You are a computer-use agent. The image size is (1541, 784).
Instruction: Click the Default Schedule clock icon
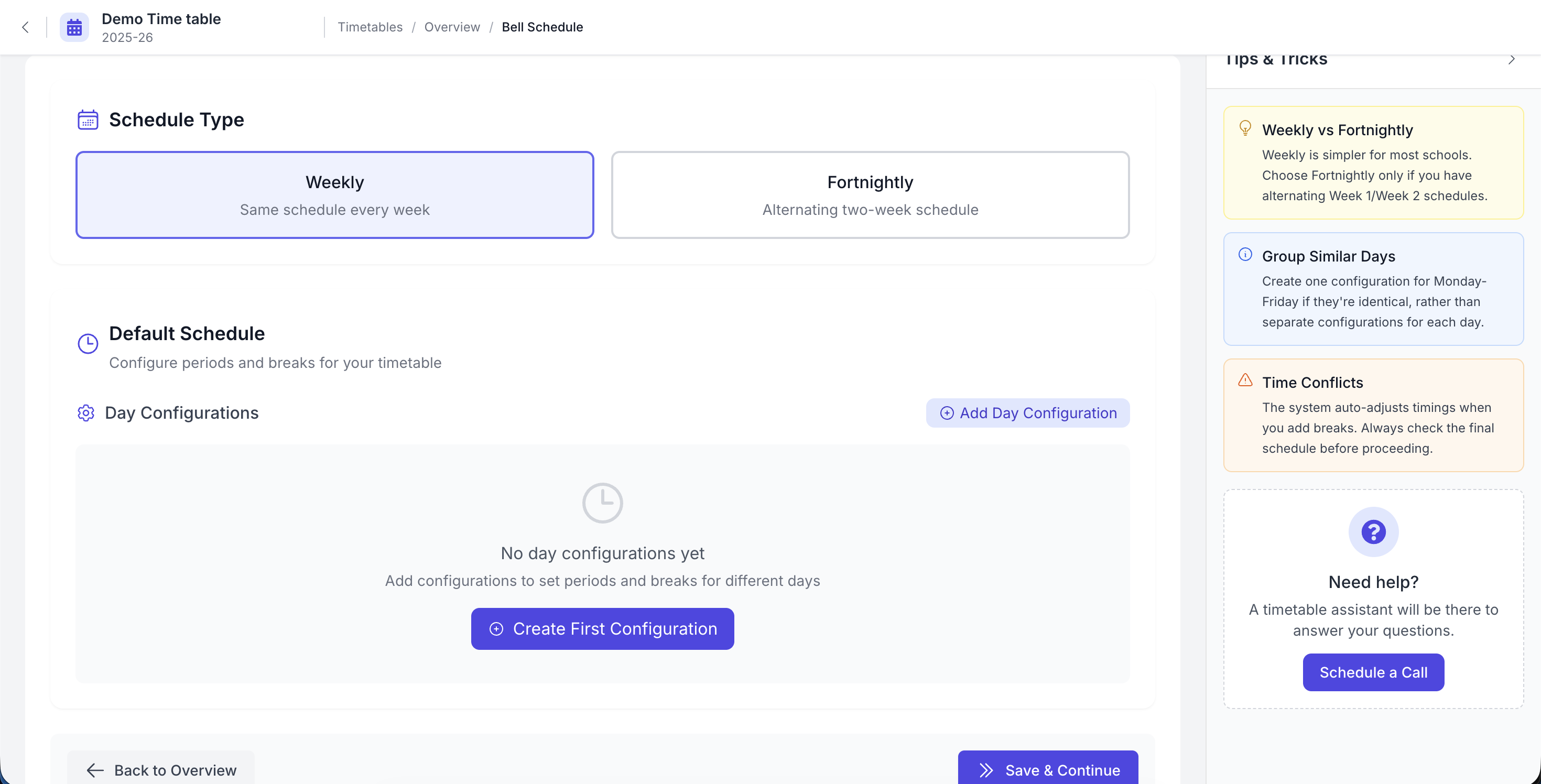pos(88,343)
